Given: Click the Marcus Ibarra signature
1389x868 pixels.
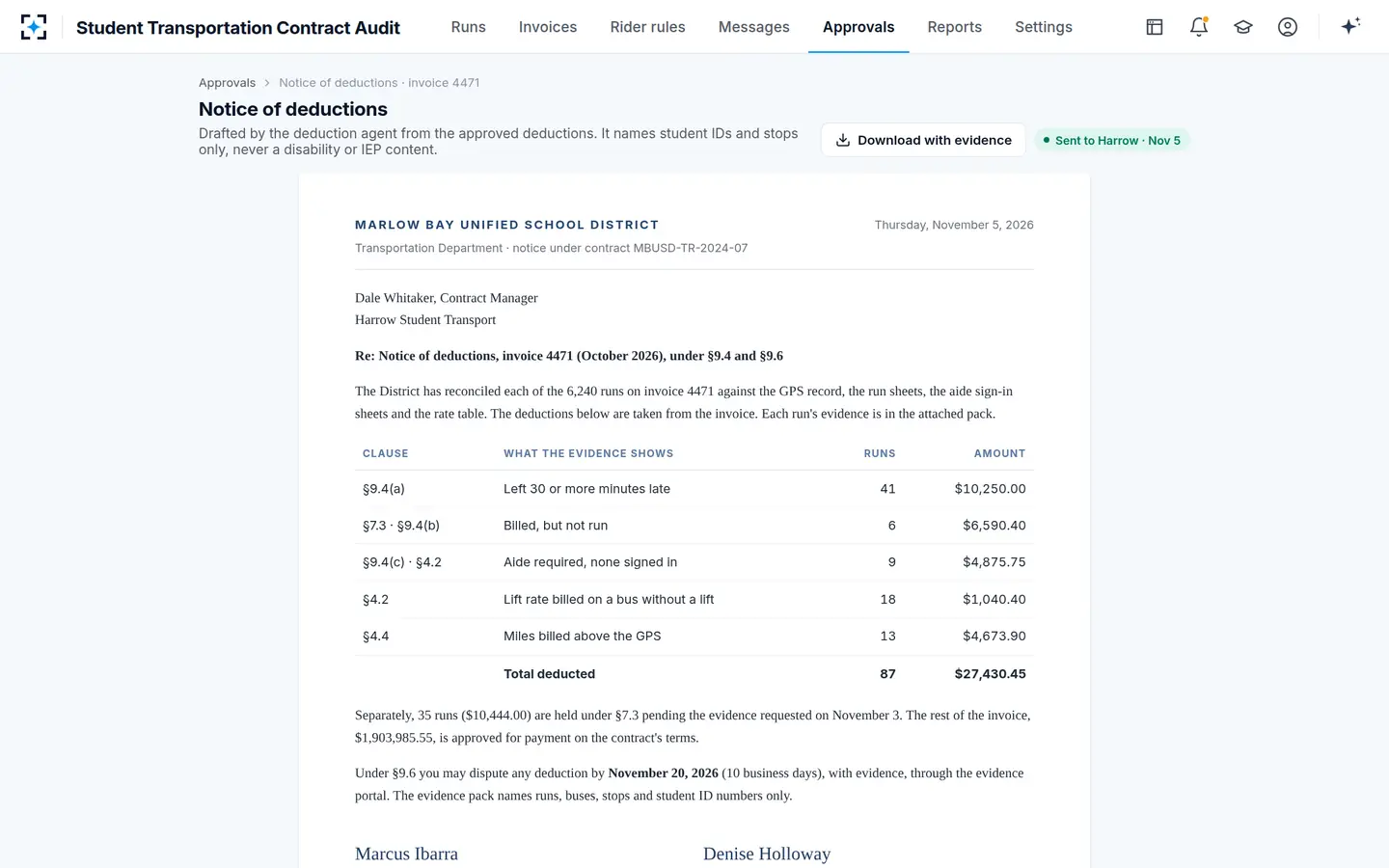Looking at the screenshot, I should coord(406,854).
